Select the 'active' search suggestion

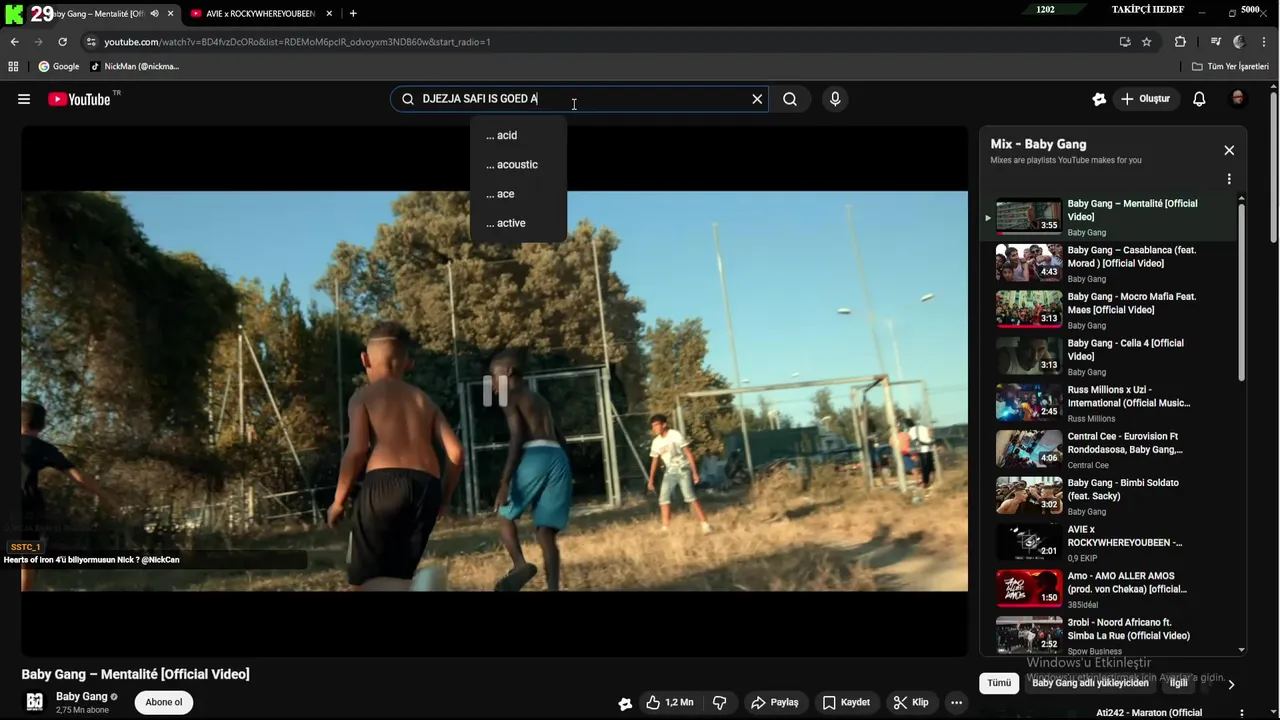(x=518, y=223)
